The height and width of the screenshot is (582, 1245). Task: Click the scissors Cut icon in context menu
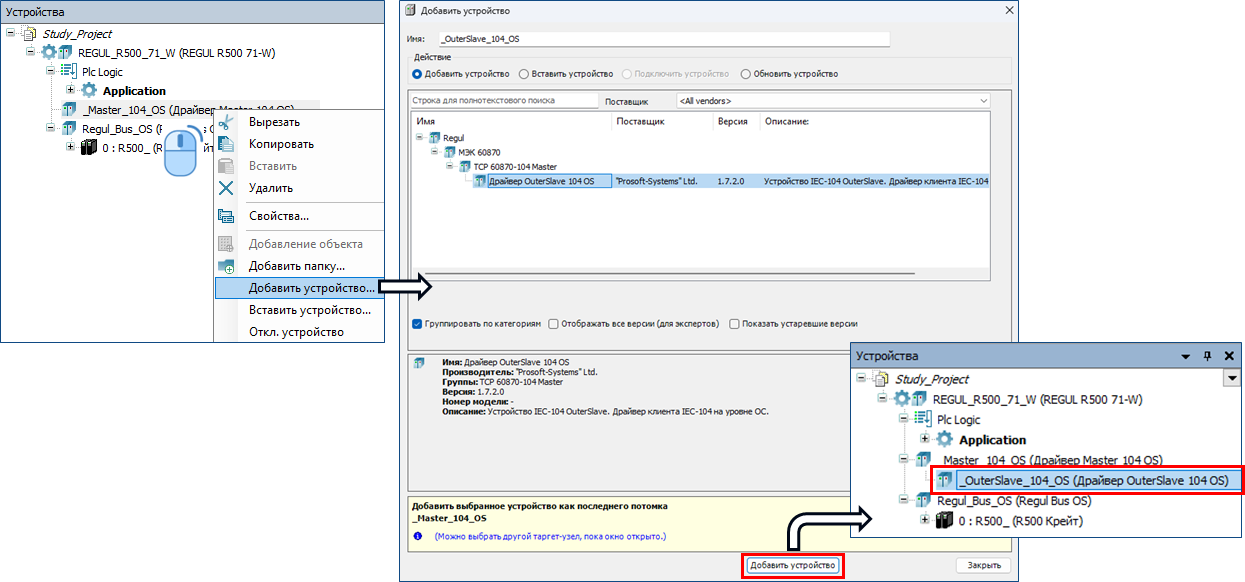click(226, 122)
